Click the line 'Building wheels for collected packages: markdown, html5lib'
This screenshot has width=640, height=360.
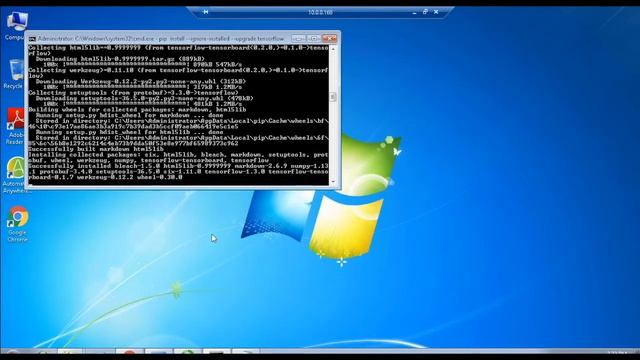tap(137, 110)
